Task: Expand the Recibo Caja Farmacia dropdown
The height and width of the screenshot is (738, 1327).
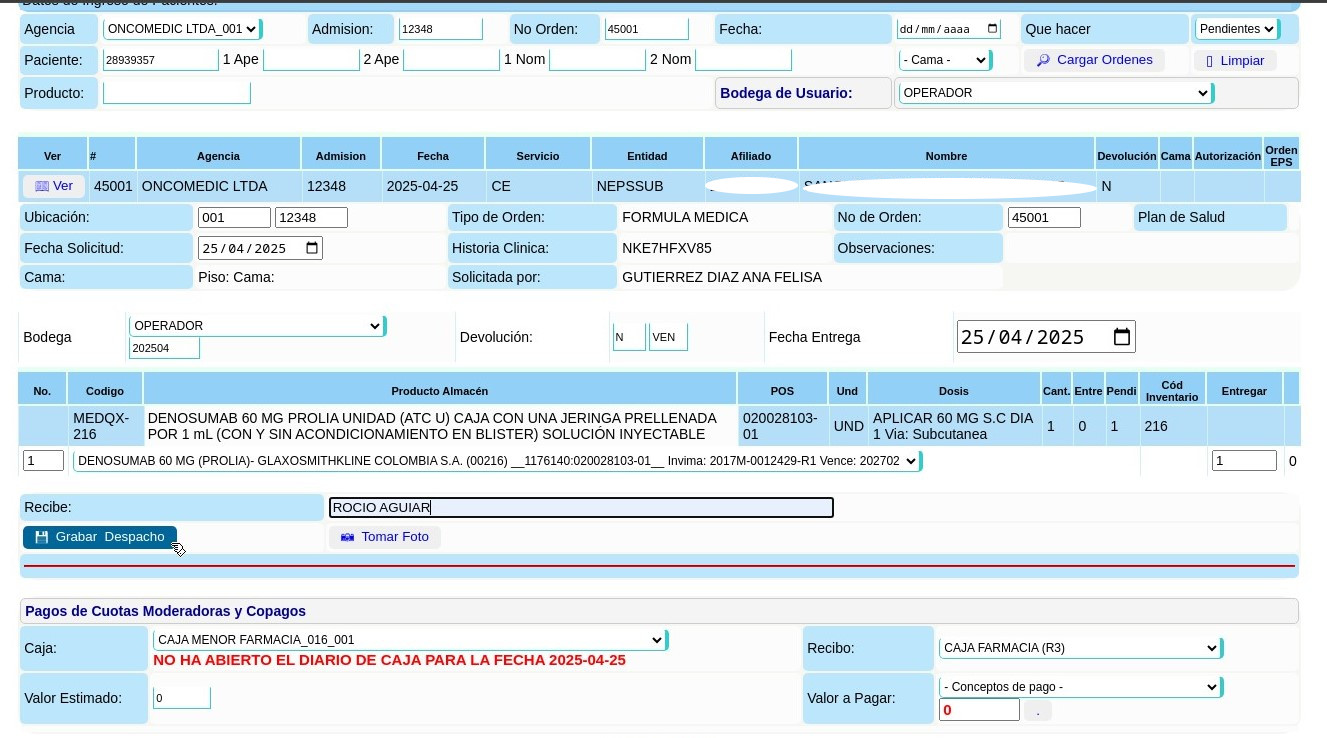Action: [1079, 648]
